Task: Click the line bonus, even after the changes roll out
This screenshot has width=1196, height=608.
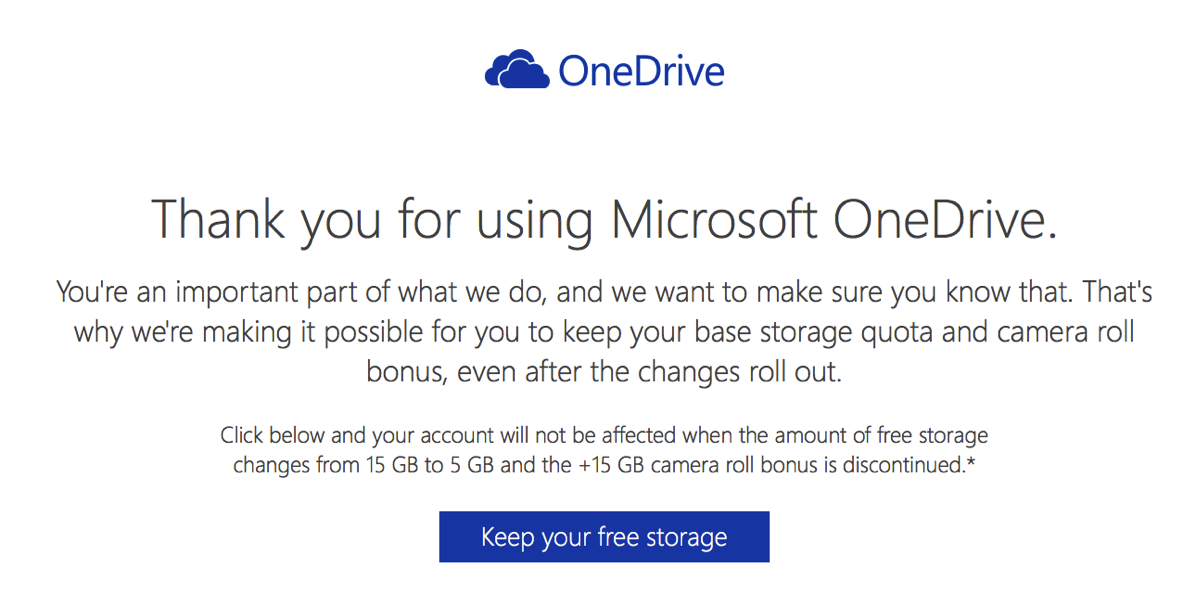Action: pyautogui.click(x=604, y=372)
